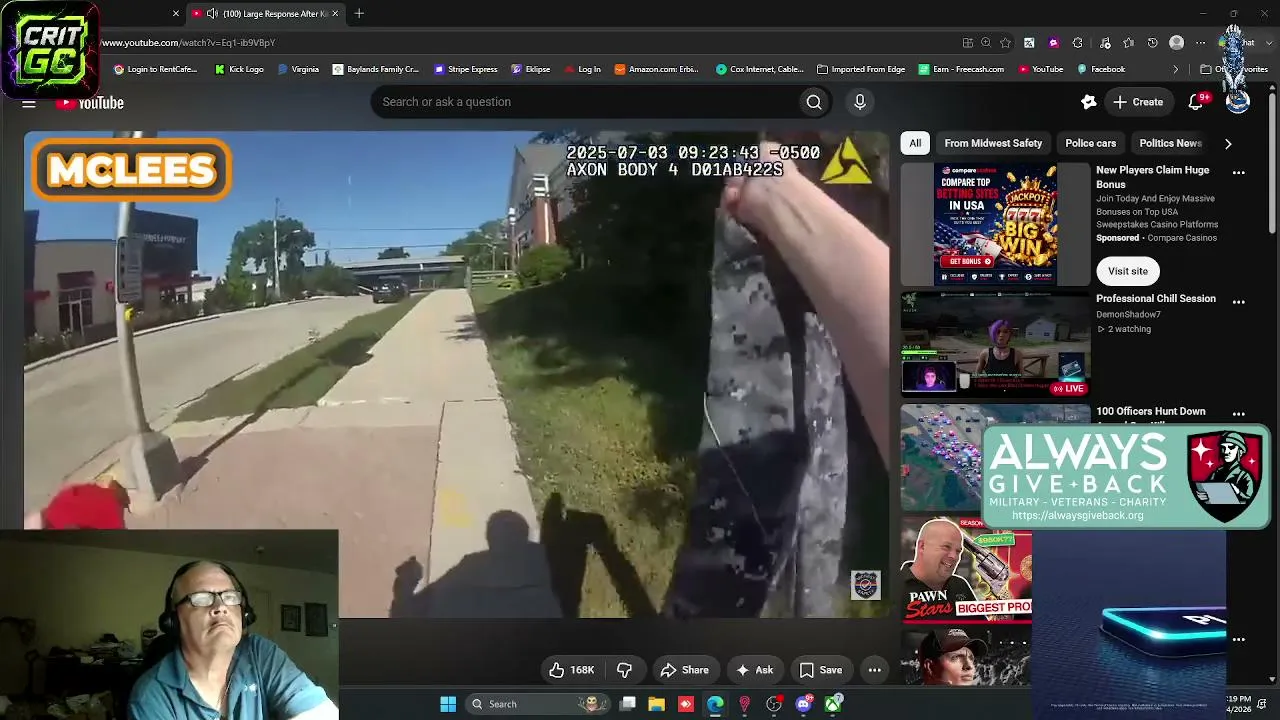Open the Earn - Freecash.com bookmark
The width and height of the screenshot is (1280, 720).
(x=961, y=70)
